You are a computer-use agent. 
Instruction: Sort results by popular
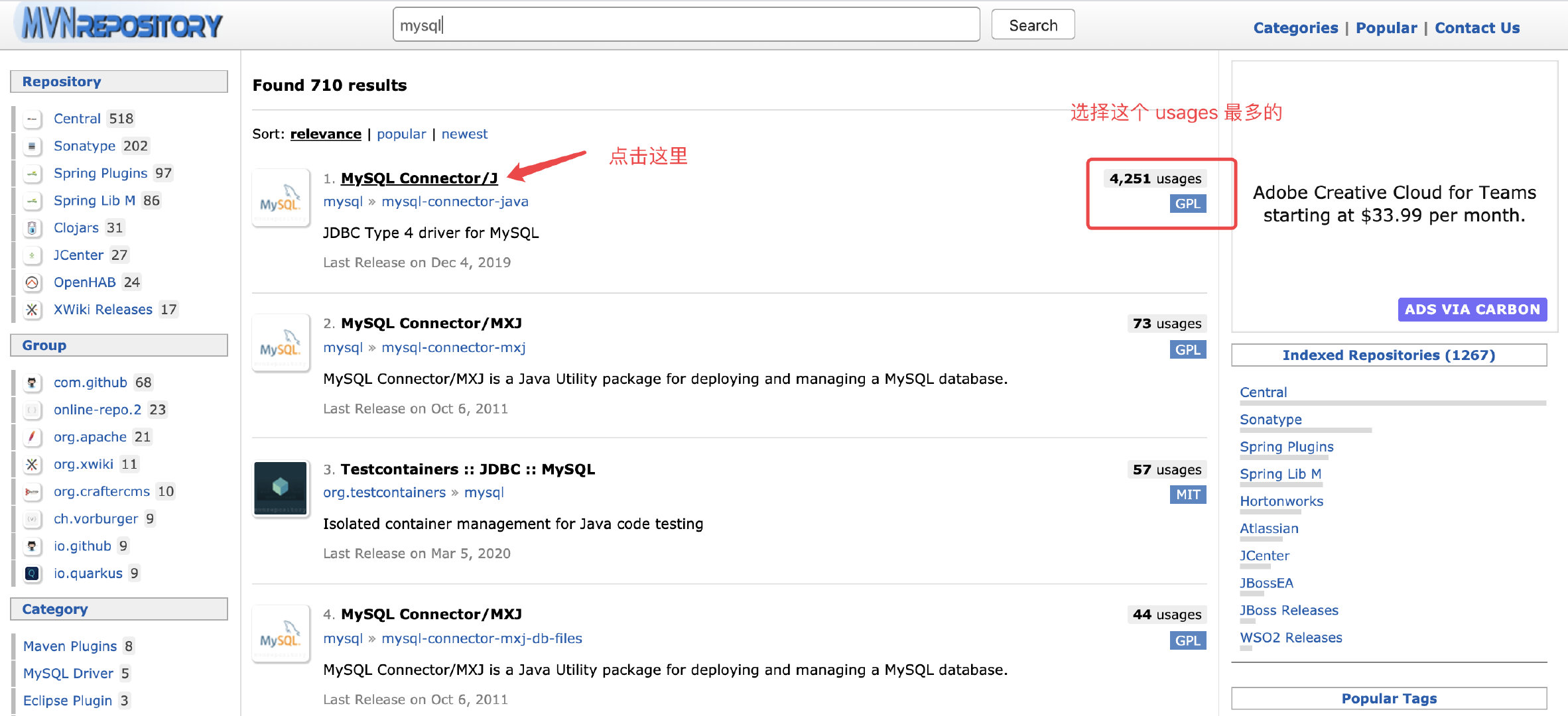click(401, 134)
